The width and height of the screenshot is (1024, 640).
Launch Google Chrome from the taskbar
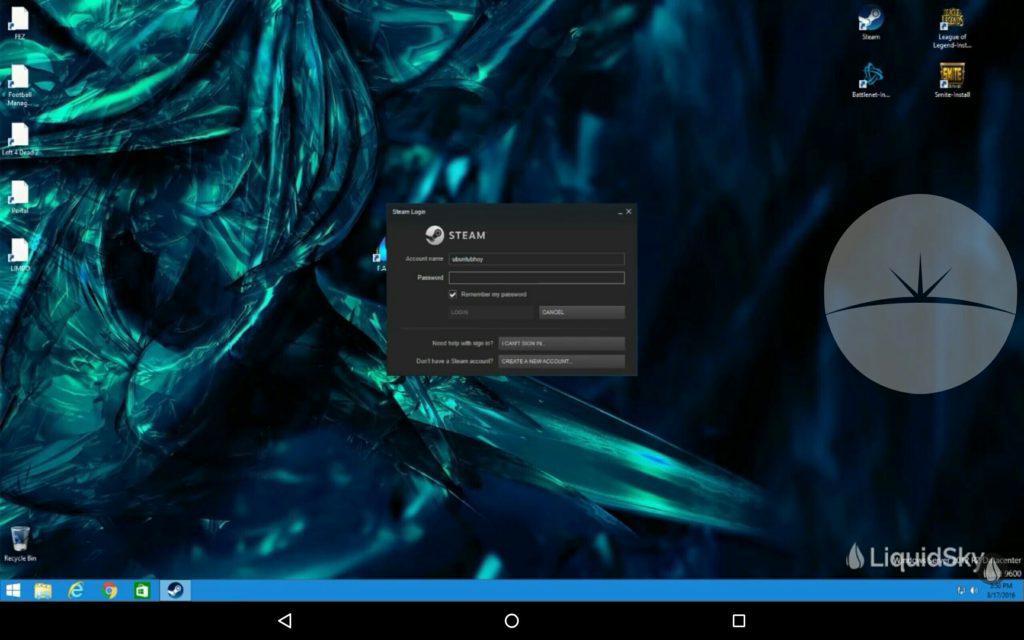pyautogui.click(x=110, y=590)
